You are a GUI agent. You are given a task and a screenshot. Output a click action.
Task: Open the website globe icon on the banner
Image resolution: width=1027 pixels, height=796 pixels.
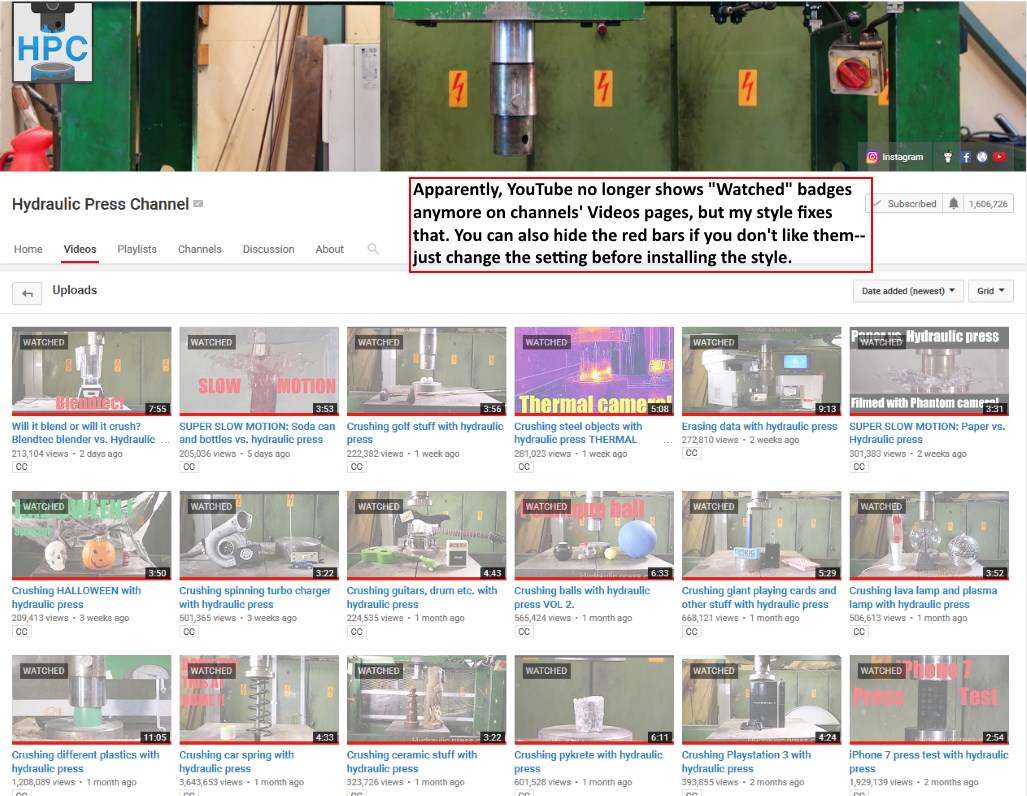pos(982,157)
